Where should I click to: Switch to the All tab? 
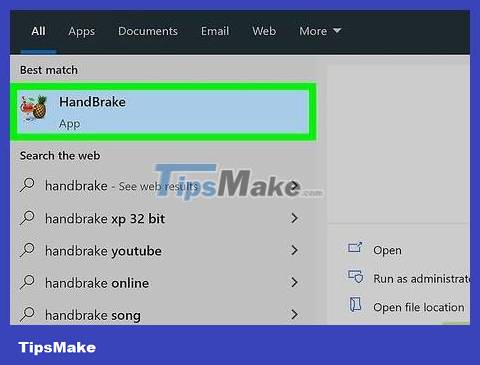click(38, 31)
